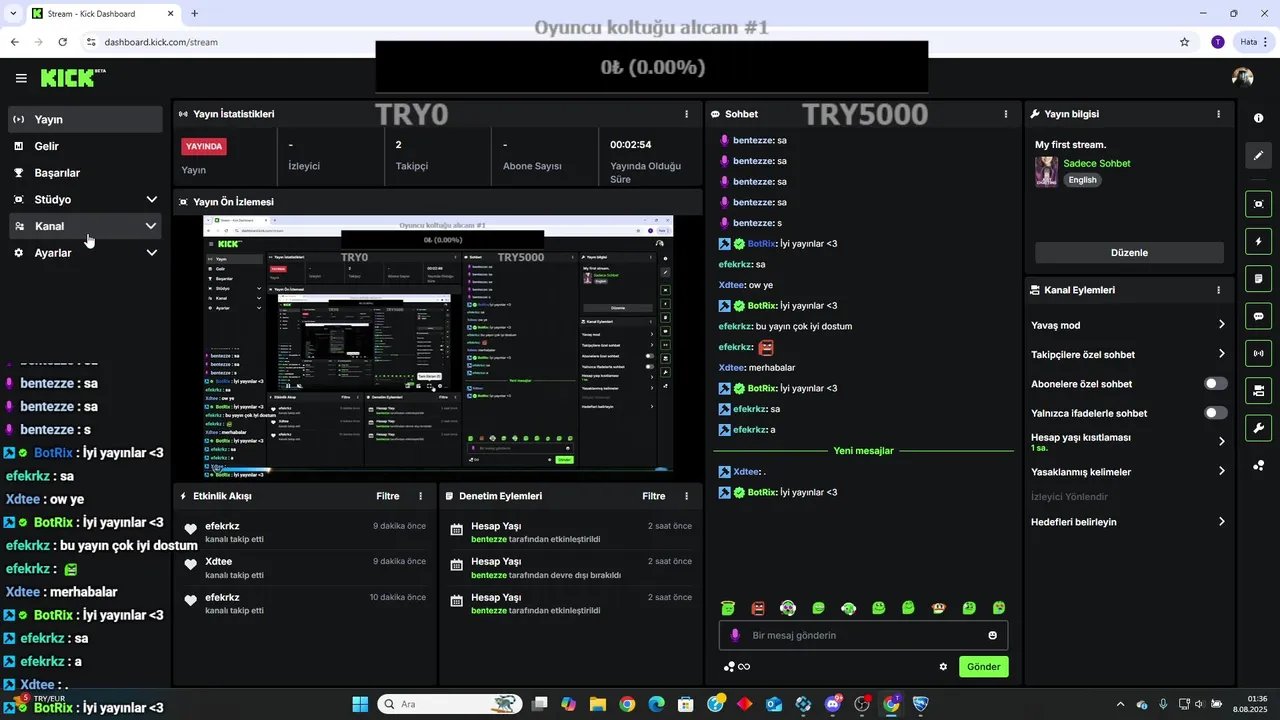Click the three-dots cluster icon at the bottom of the right sidebar
The height and width of the screenshot is (720, 1280).
(1258, 465)
